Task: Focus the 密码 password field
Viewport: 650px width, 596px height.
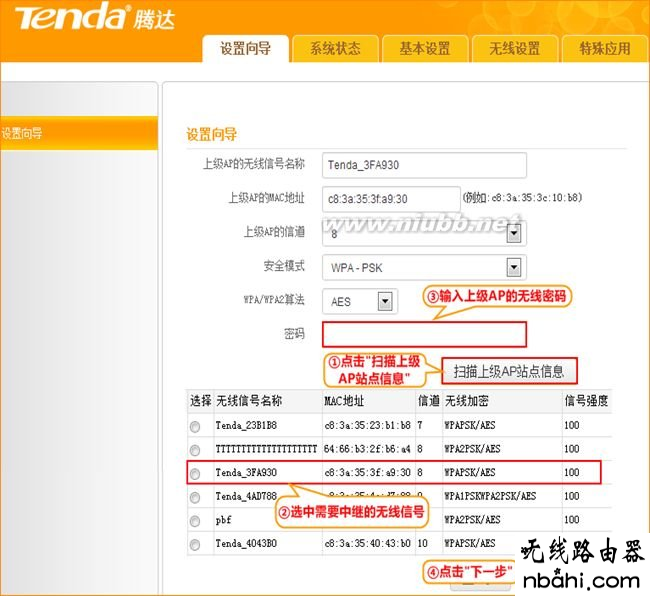Action: coord(424,334)
